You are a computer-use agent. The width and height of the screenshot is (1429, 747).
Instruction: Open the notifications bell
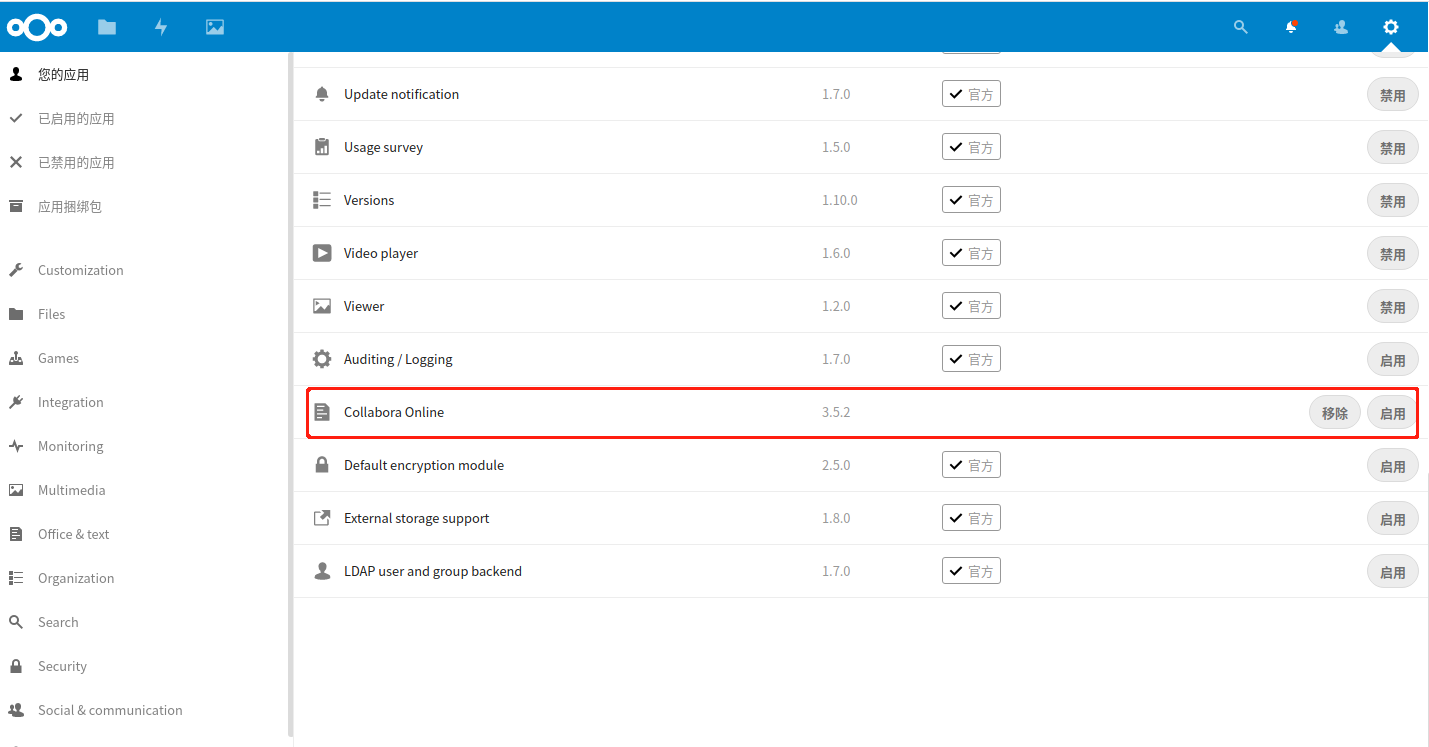[x=1290, y=27]
